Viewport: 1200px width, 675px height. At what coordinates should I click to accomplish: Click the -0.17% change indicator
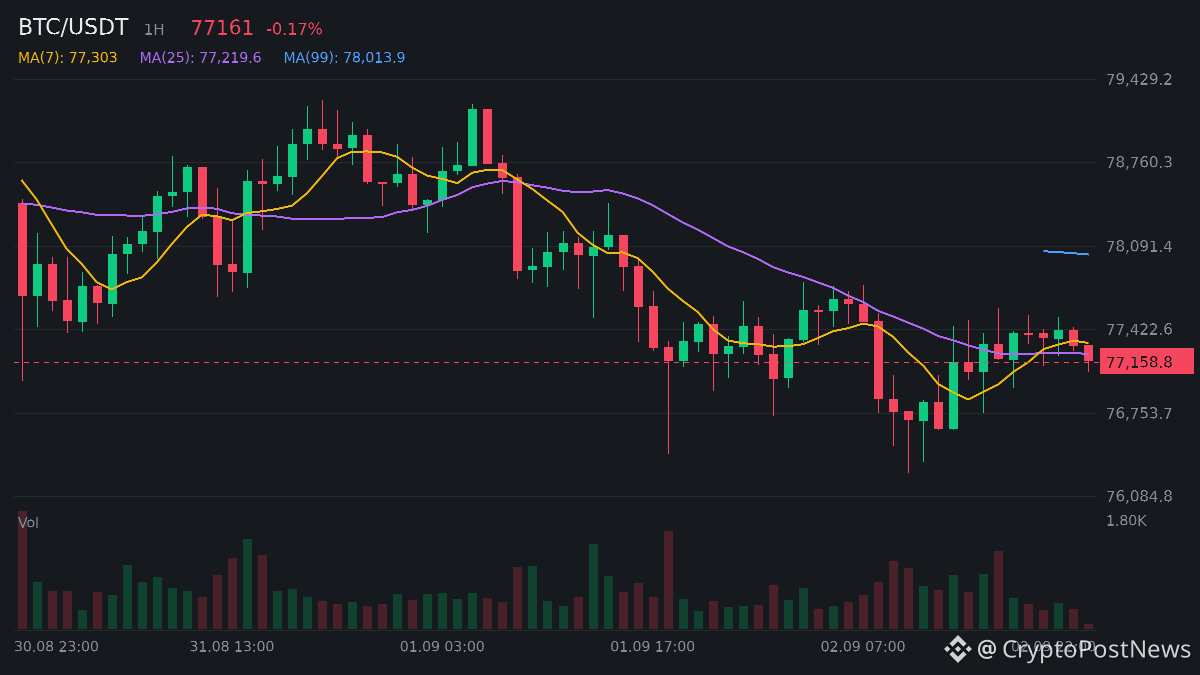click(x=294, y=29)
